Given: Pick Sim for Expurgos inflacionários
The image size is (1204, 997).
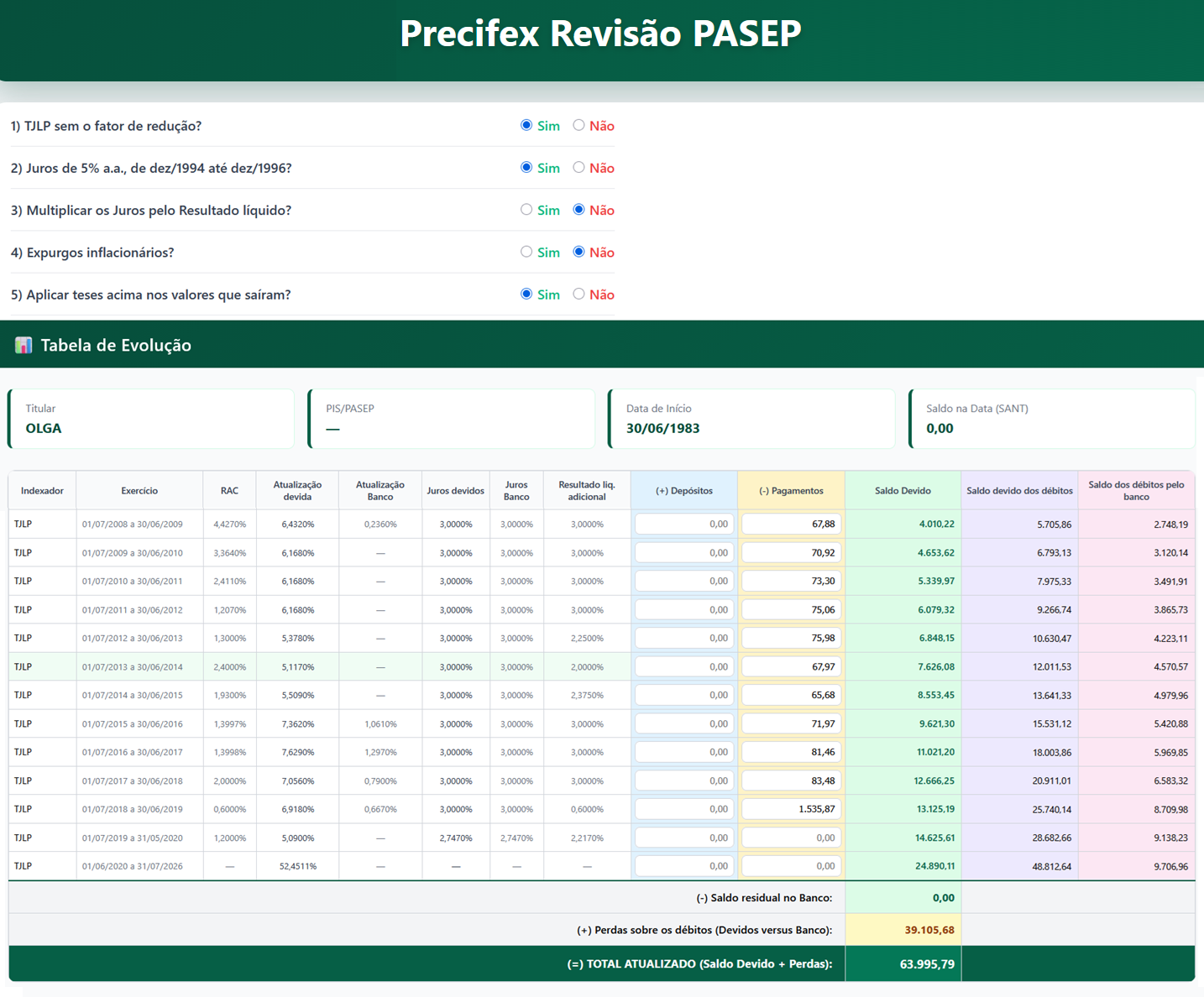Looking at the screenshot, I should point(526,252).
